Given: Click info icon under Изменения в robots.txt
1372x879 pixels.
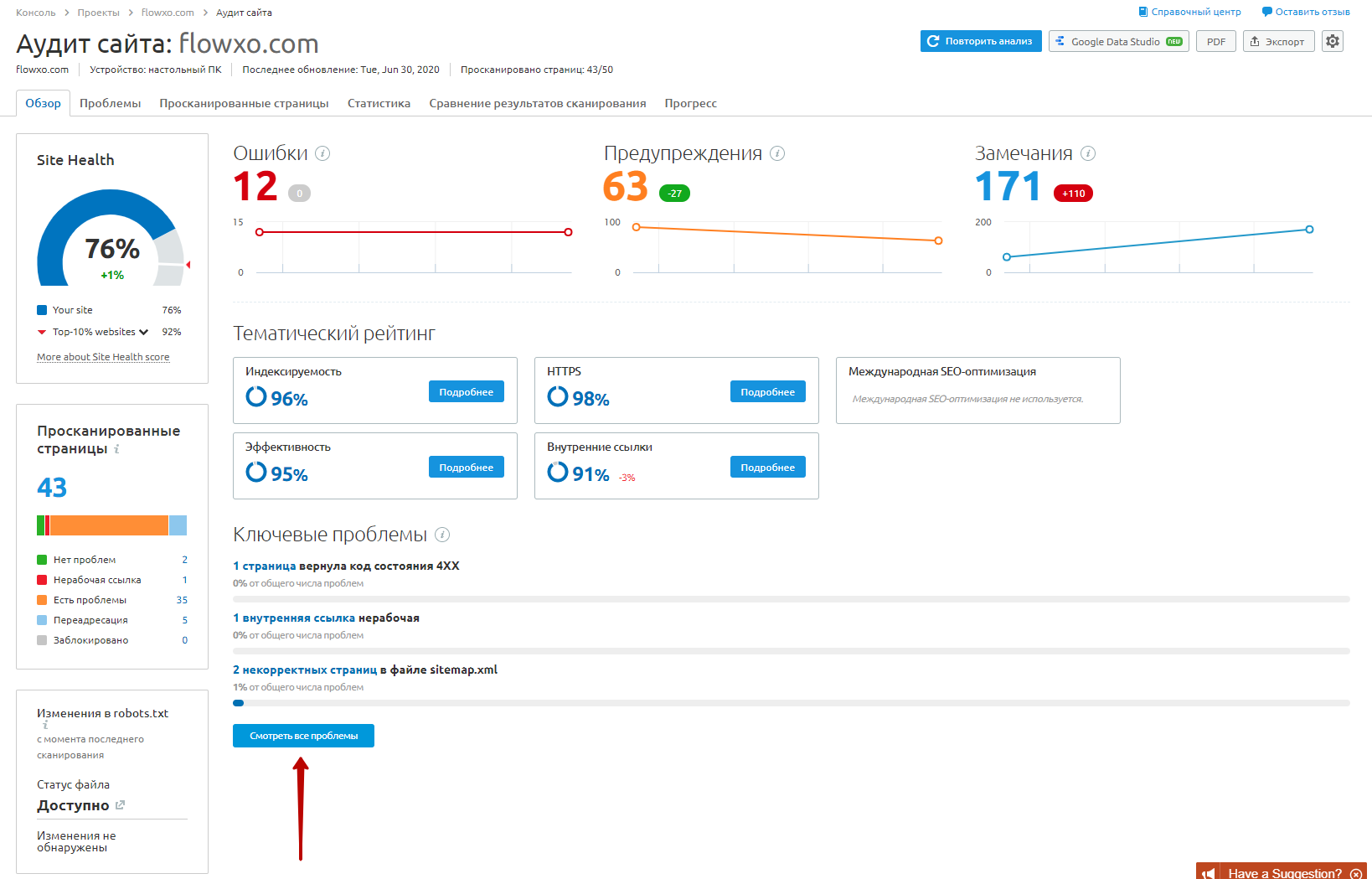Looking at the screenshot, I should point(45,725).
